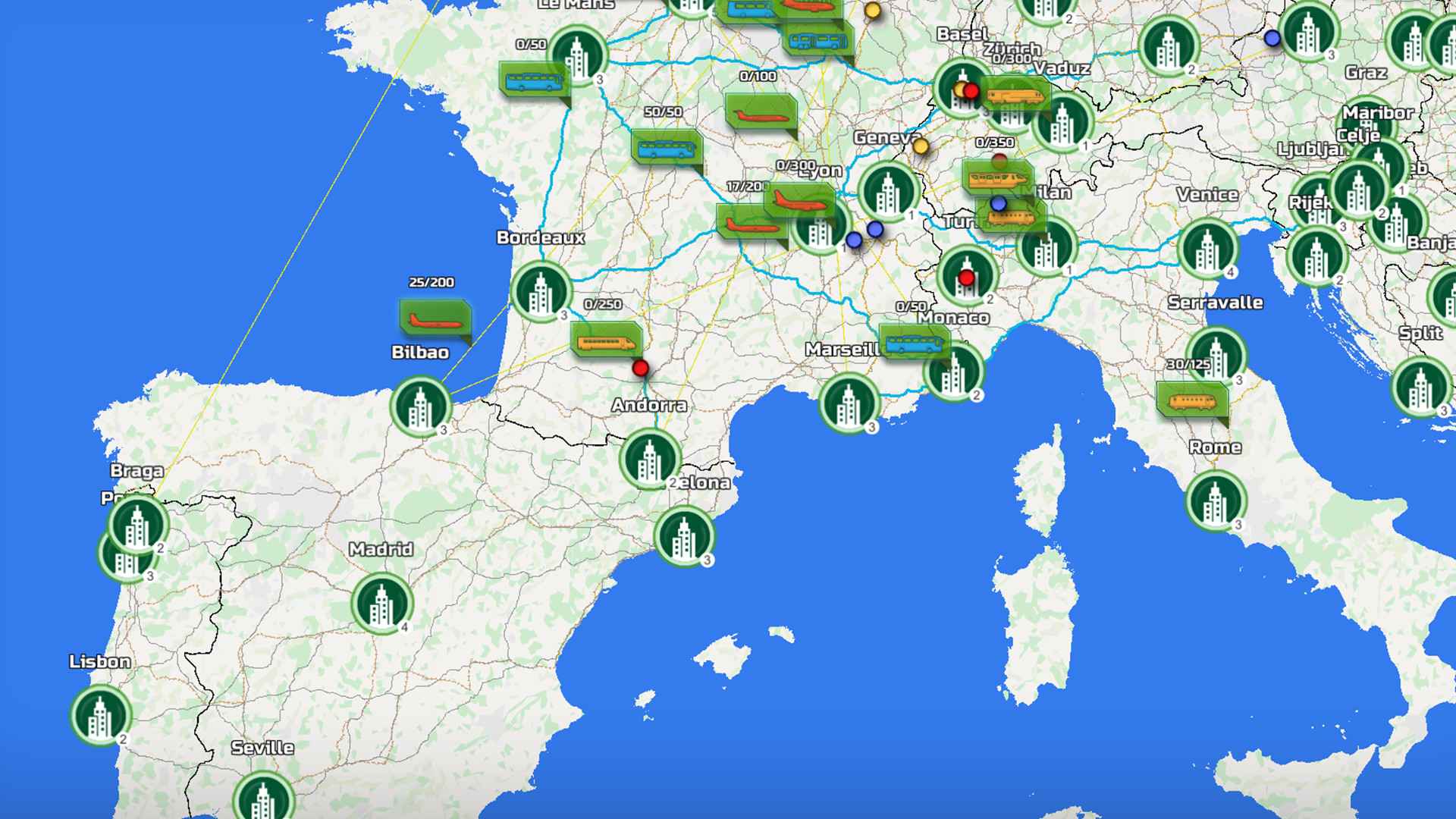Open the Bordeaux city menu
This screenshot has height=819, width=1456.
click(x=541, y=293)
